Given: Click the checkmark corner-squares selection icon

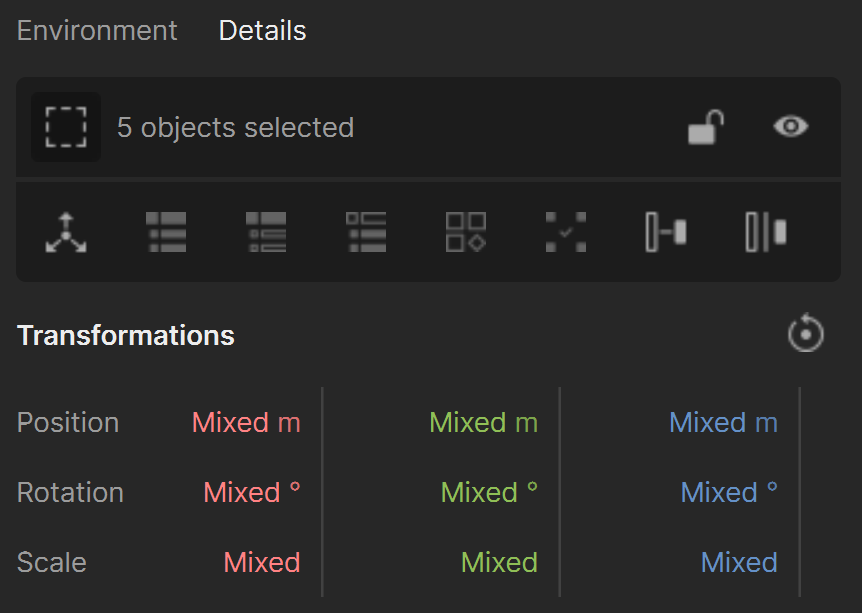Looking at the screenshot, I should point(566,232).
